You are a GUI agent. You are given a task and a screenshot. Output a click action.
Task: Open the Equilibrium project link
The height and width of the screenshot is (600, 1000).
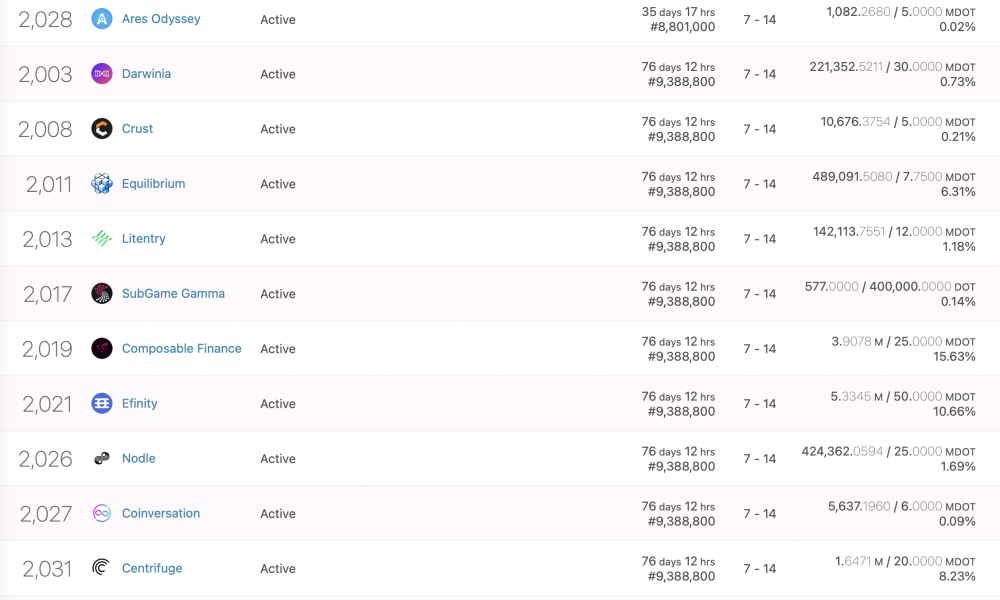click(x=153, y=184)
